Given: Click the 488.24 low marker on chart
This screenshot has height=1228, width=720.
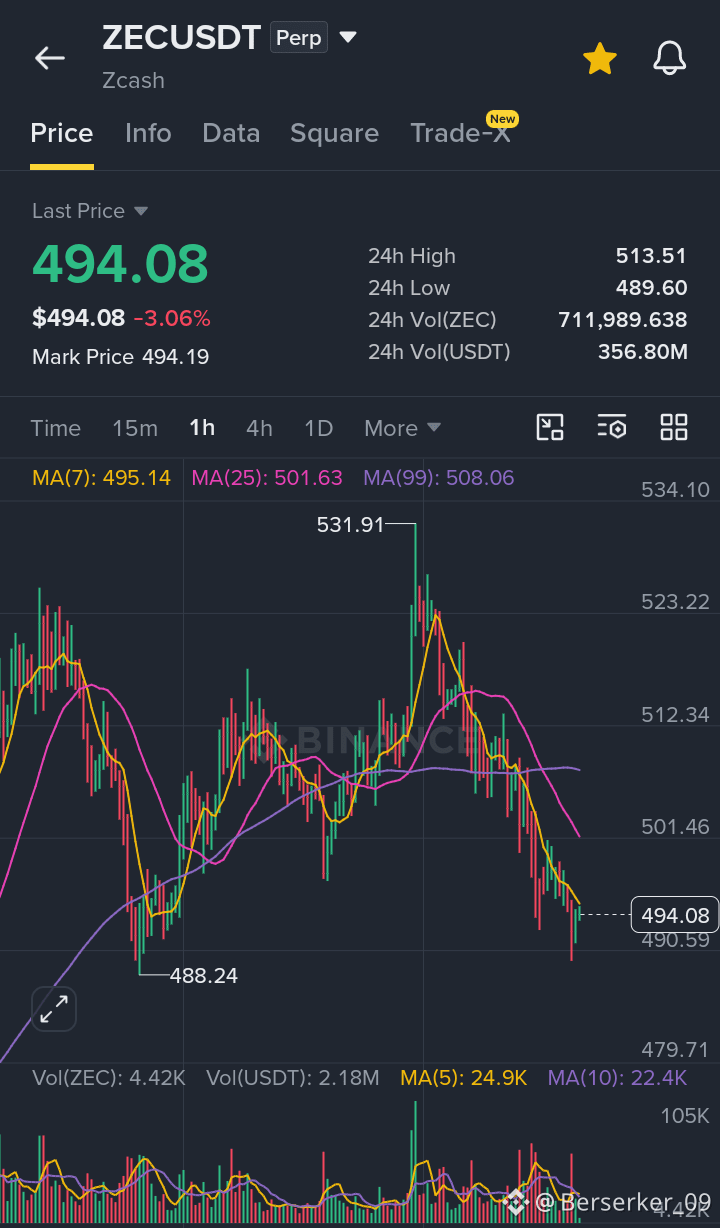Looking at the screenshot, I should (x=204, y=976).
